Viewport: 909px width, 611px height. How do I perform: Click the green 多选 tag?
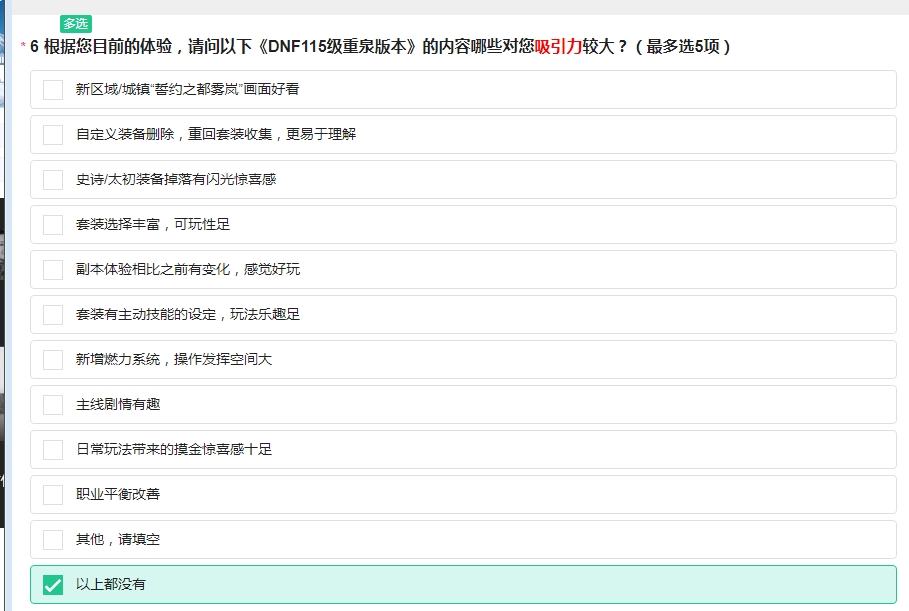pyautogui.click(x=76, y=24)
